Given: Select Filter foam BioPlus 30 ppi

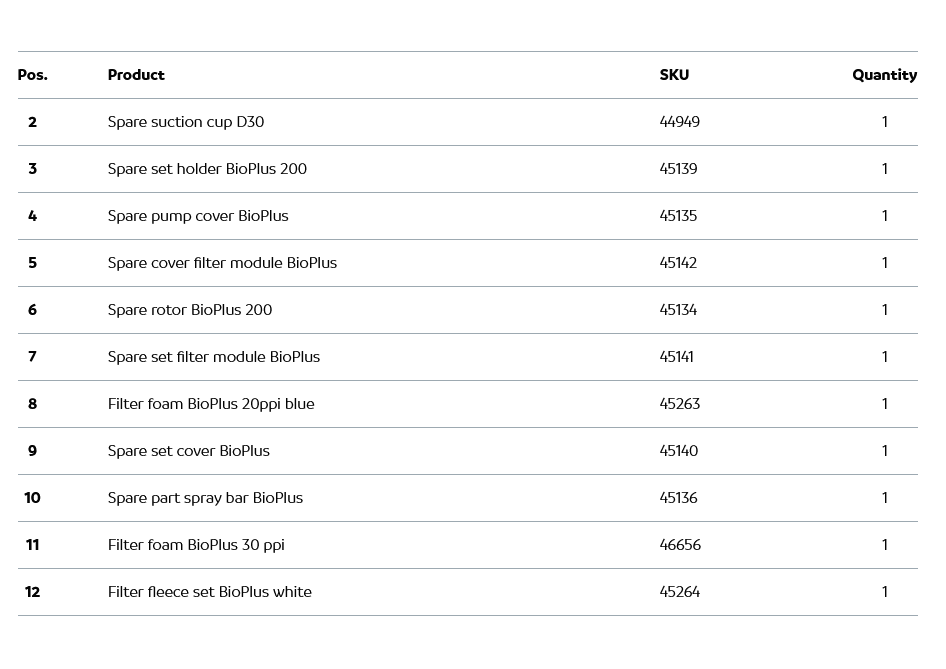Looking at the screenshot, I should point(196,545).
